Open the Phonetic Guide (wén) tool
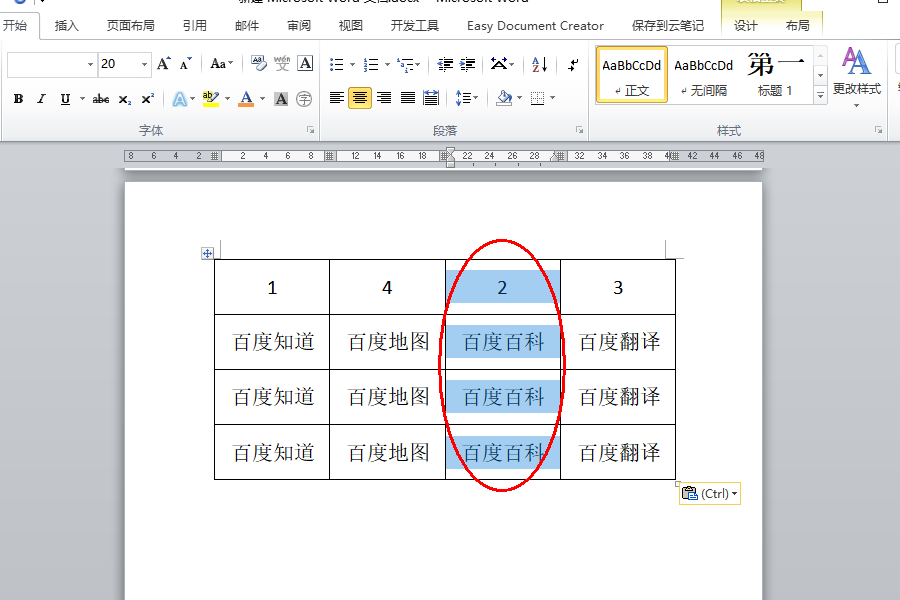 282,64
